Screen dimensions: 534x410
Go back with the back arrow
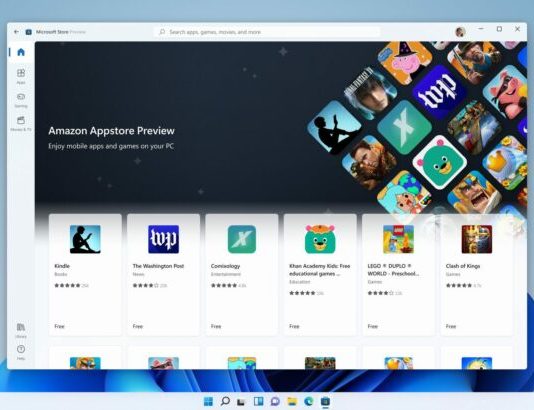coord(16,32)
